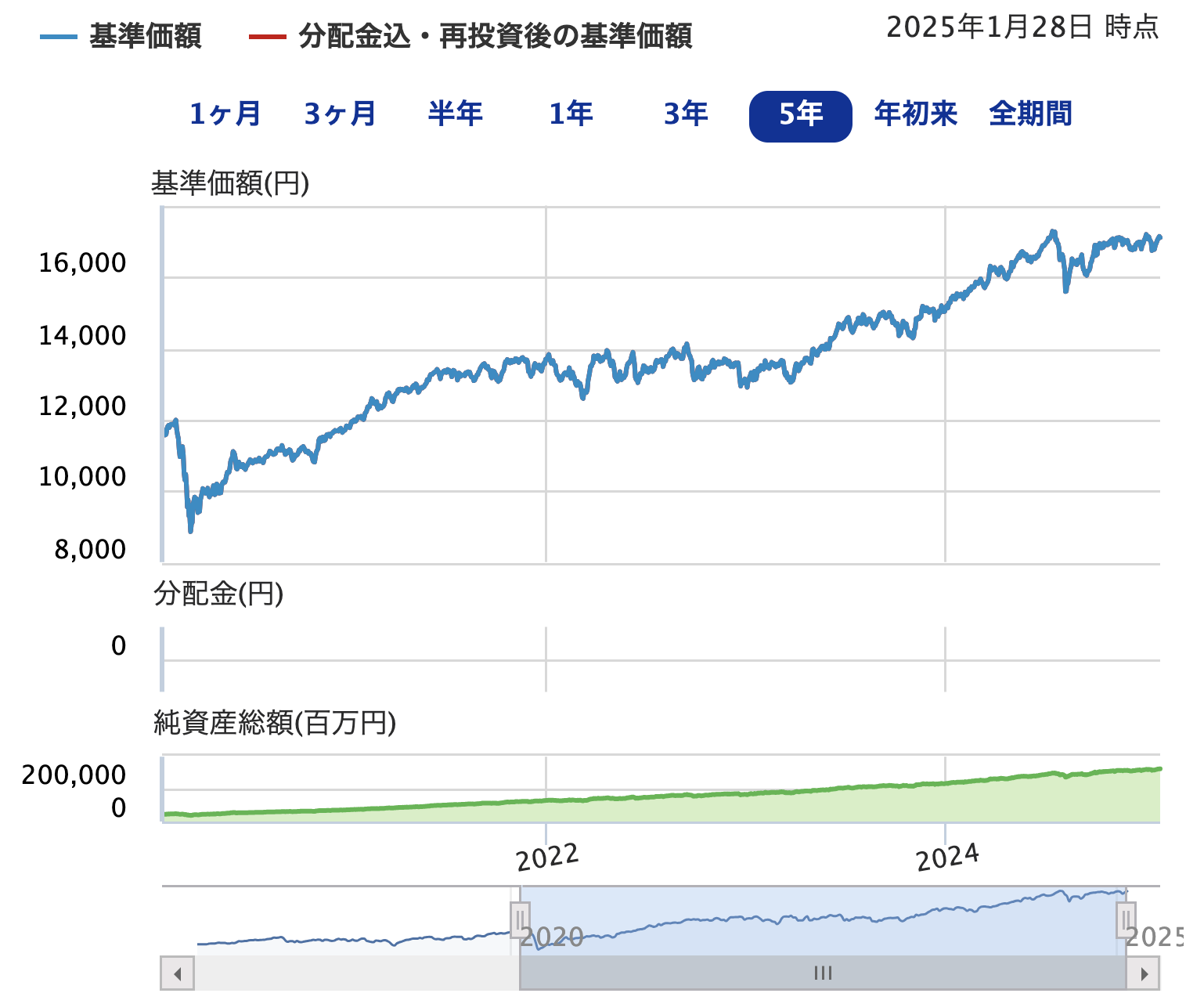1204x1004 pixels.
Task: Click the scrollbar right arrow button
Action: (1144, 973)
